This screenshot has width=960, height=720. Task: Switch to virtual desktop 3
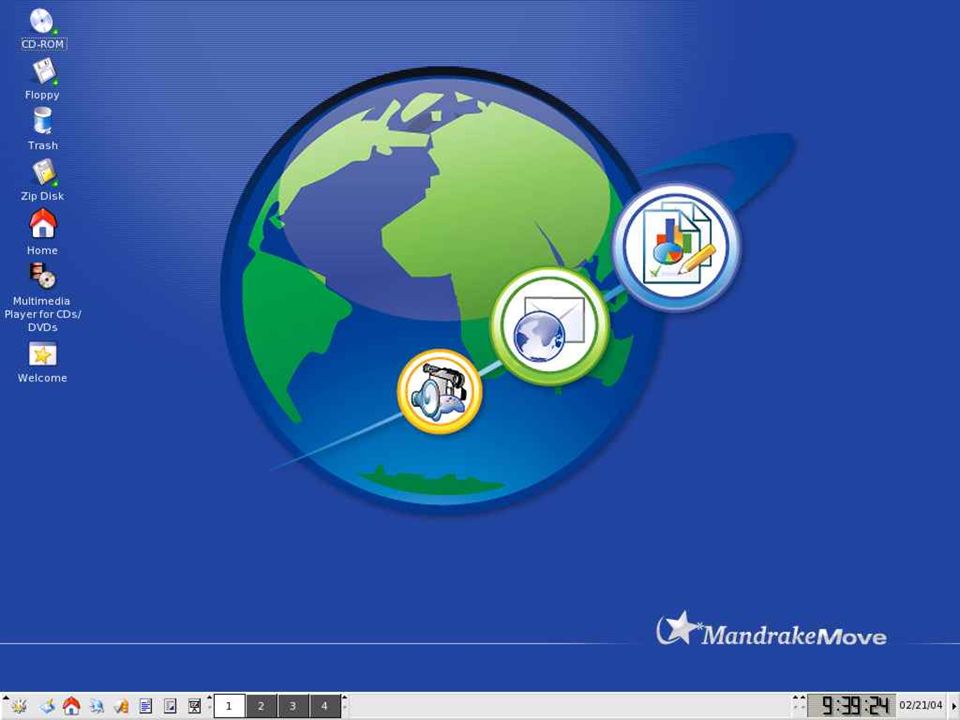[x=293, y=706]
